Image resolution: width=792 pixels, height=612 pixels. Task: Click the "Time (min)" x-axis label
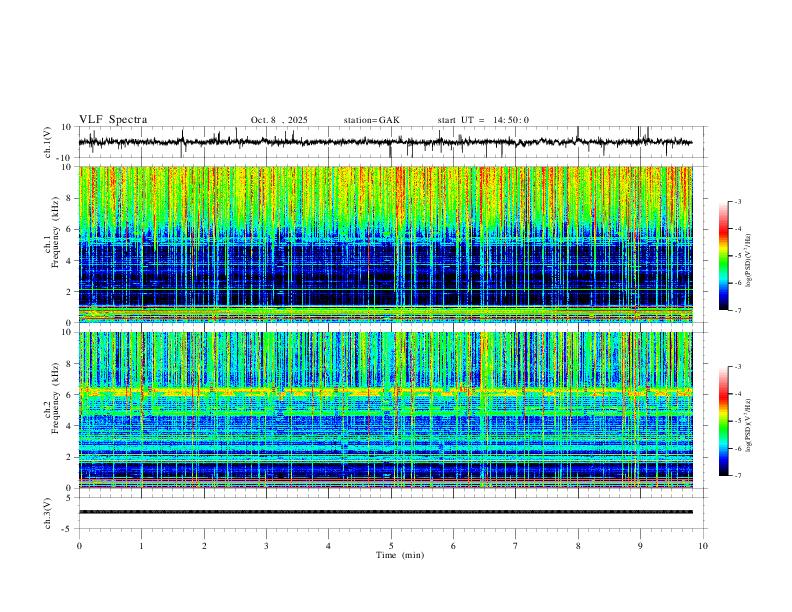point(400,555)
